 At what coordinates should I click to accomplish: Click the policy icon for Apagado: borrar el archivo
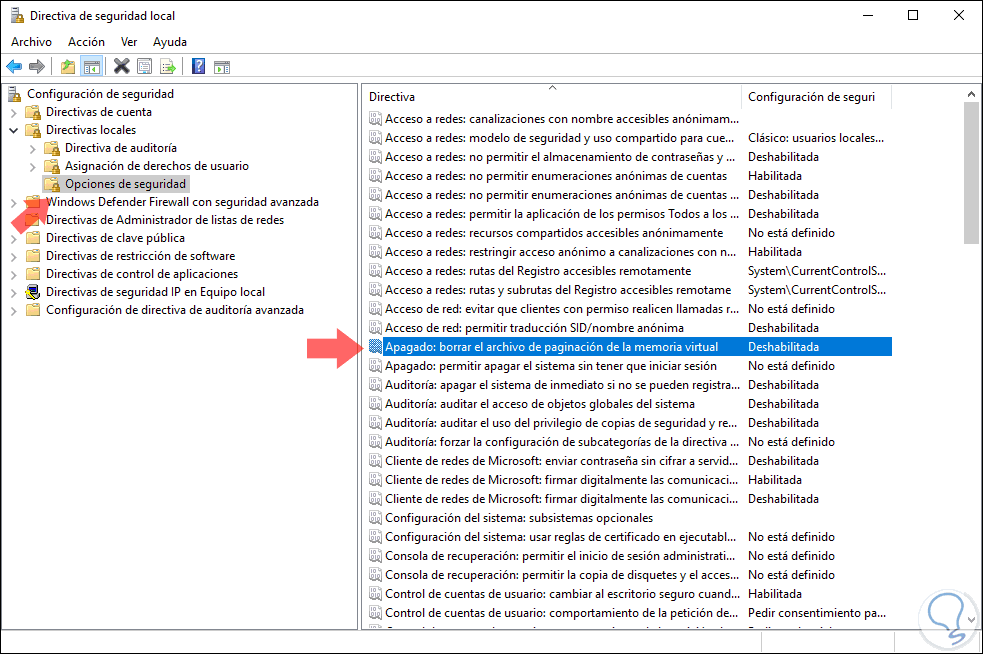pos(376,347)
